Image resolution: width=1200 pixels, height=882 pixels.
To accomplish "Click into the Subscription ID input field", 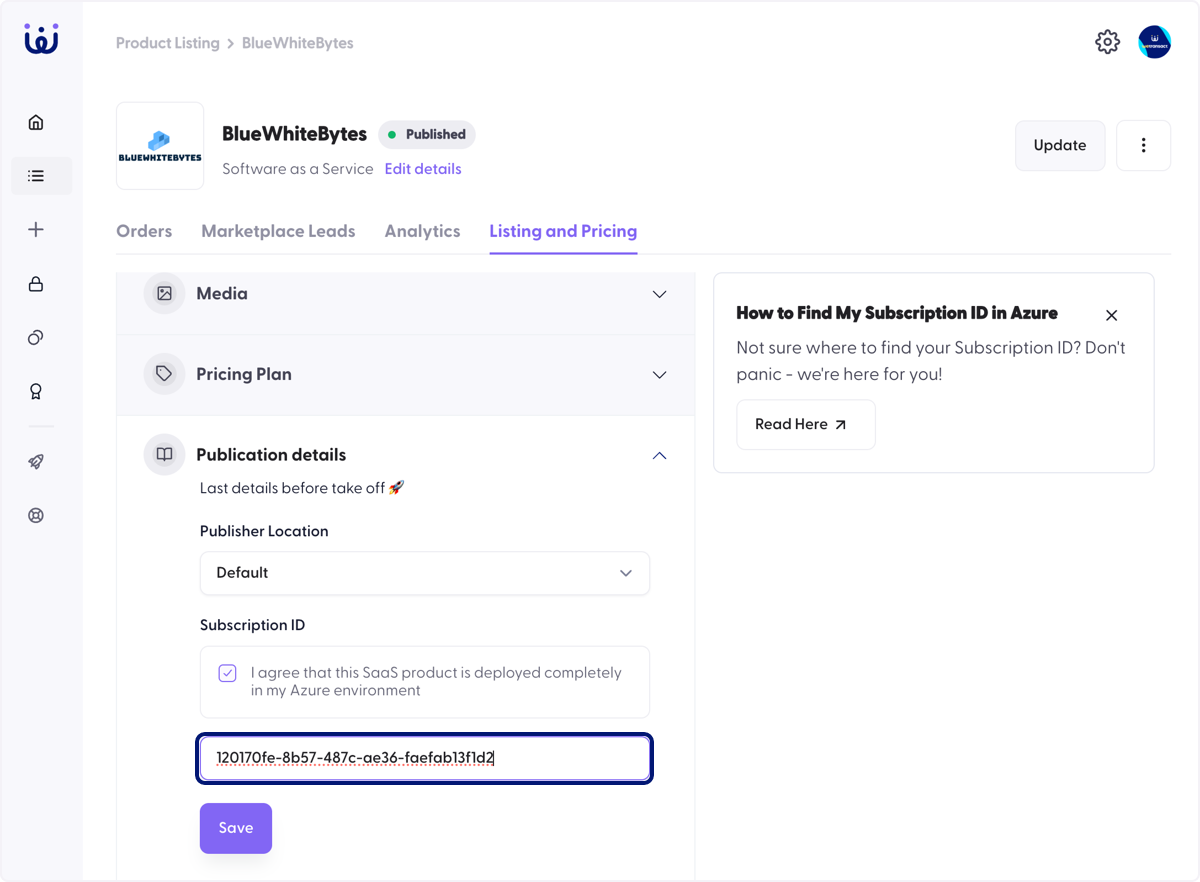I will tap(425, 759).
